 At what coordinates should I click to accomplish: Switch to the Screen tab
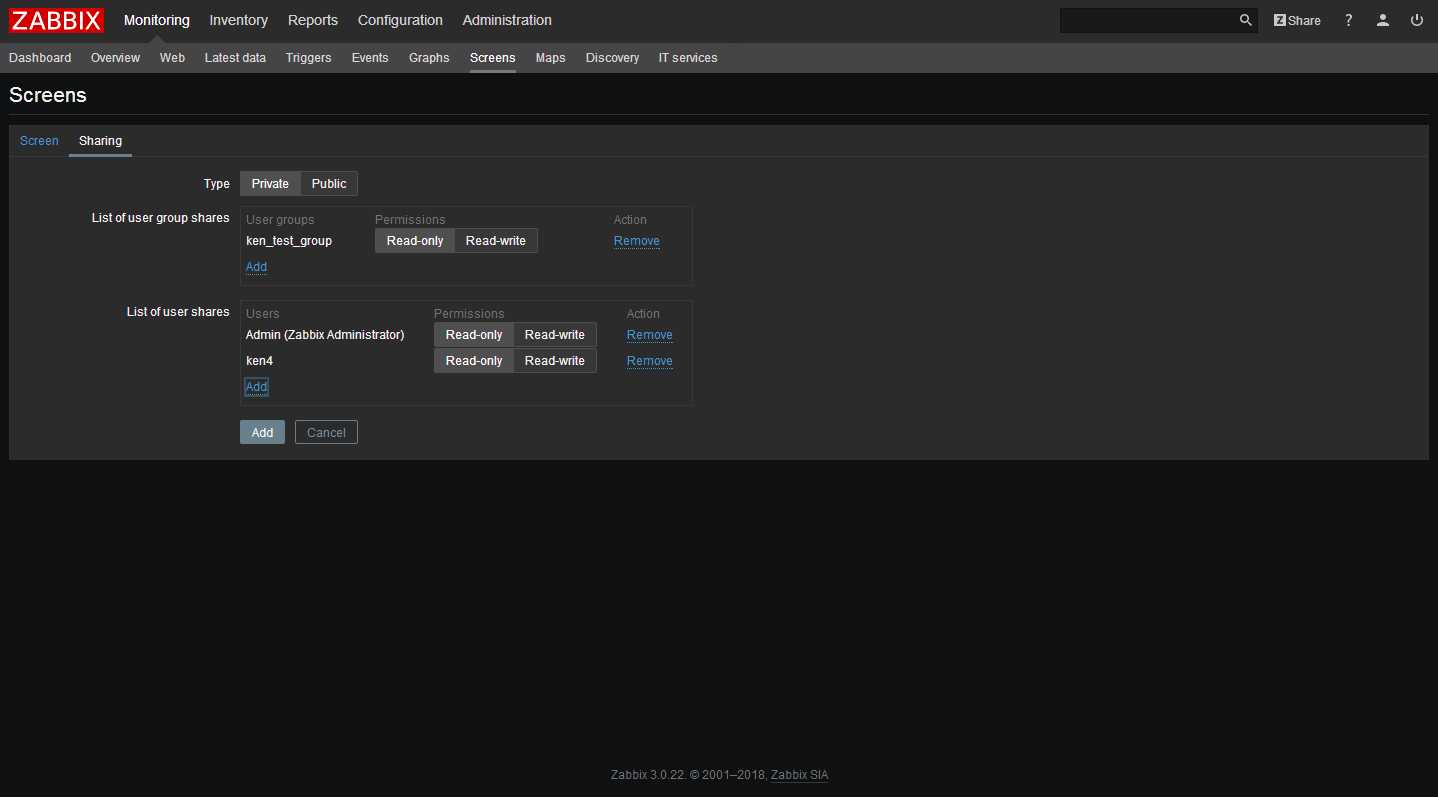click(x=39, y=141)
